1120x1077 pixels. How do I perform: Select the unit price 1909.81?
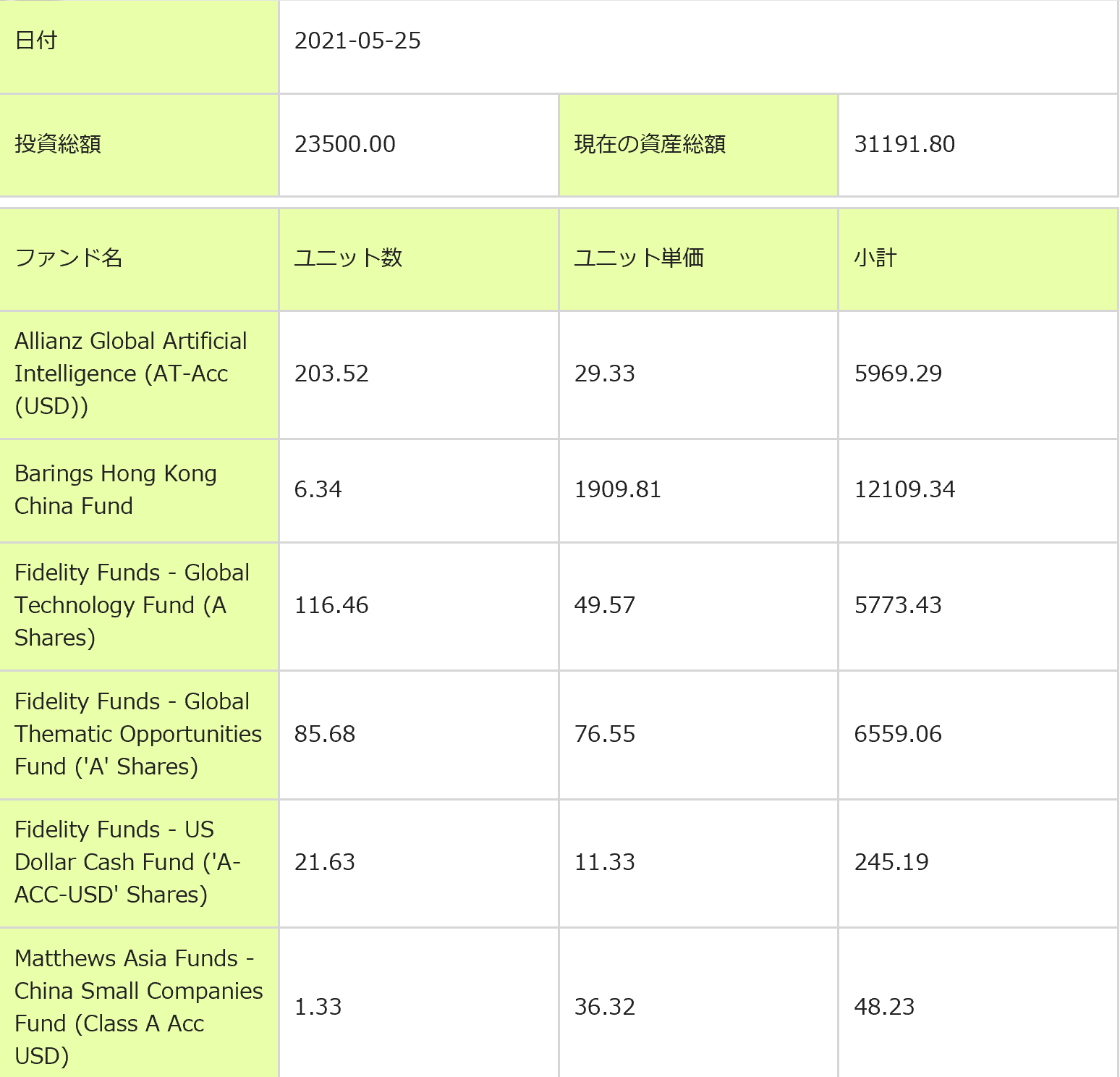(617, 489)
